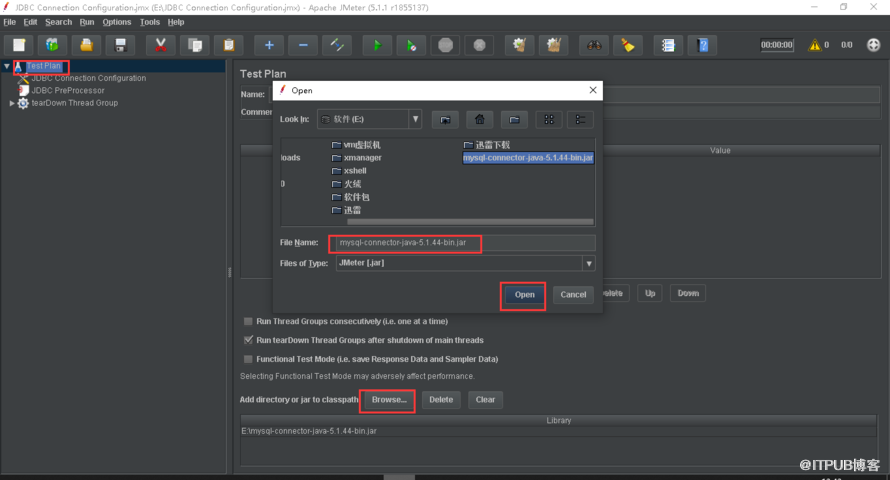This screenshot has width=890, height=480.
Task: Switch Open dialog to Details view
Action: pyautogui.click(x=580, y=120)
